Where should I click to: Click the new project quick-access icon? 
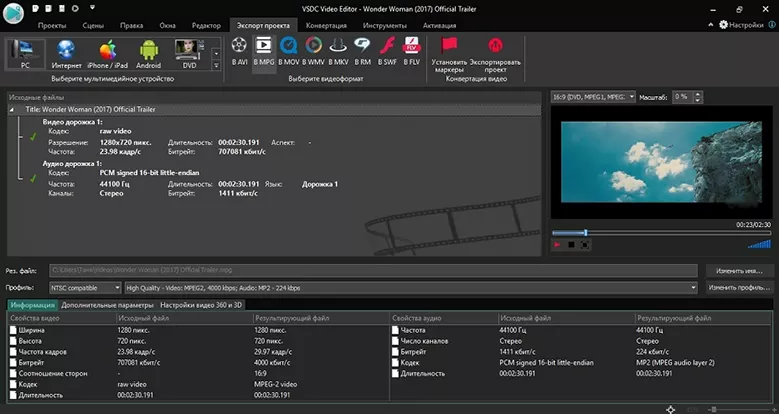(36, 8)
